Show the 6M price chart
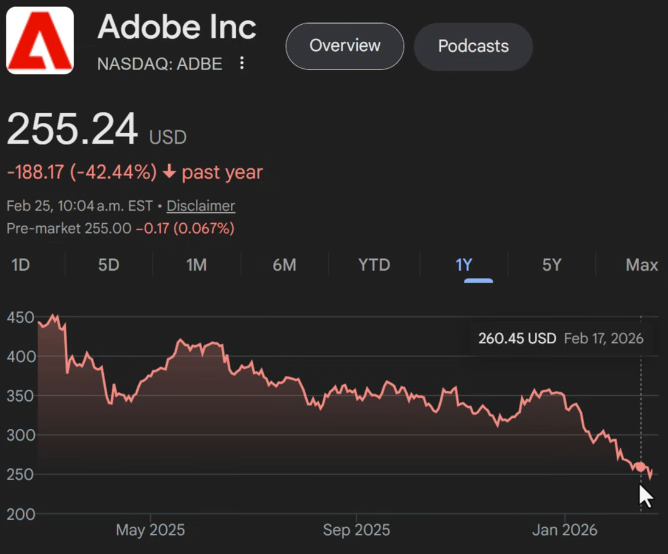 (x=284, y=265)
